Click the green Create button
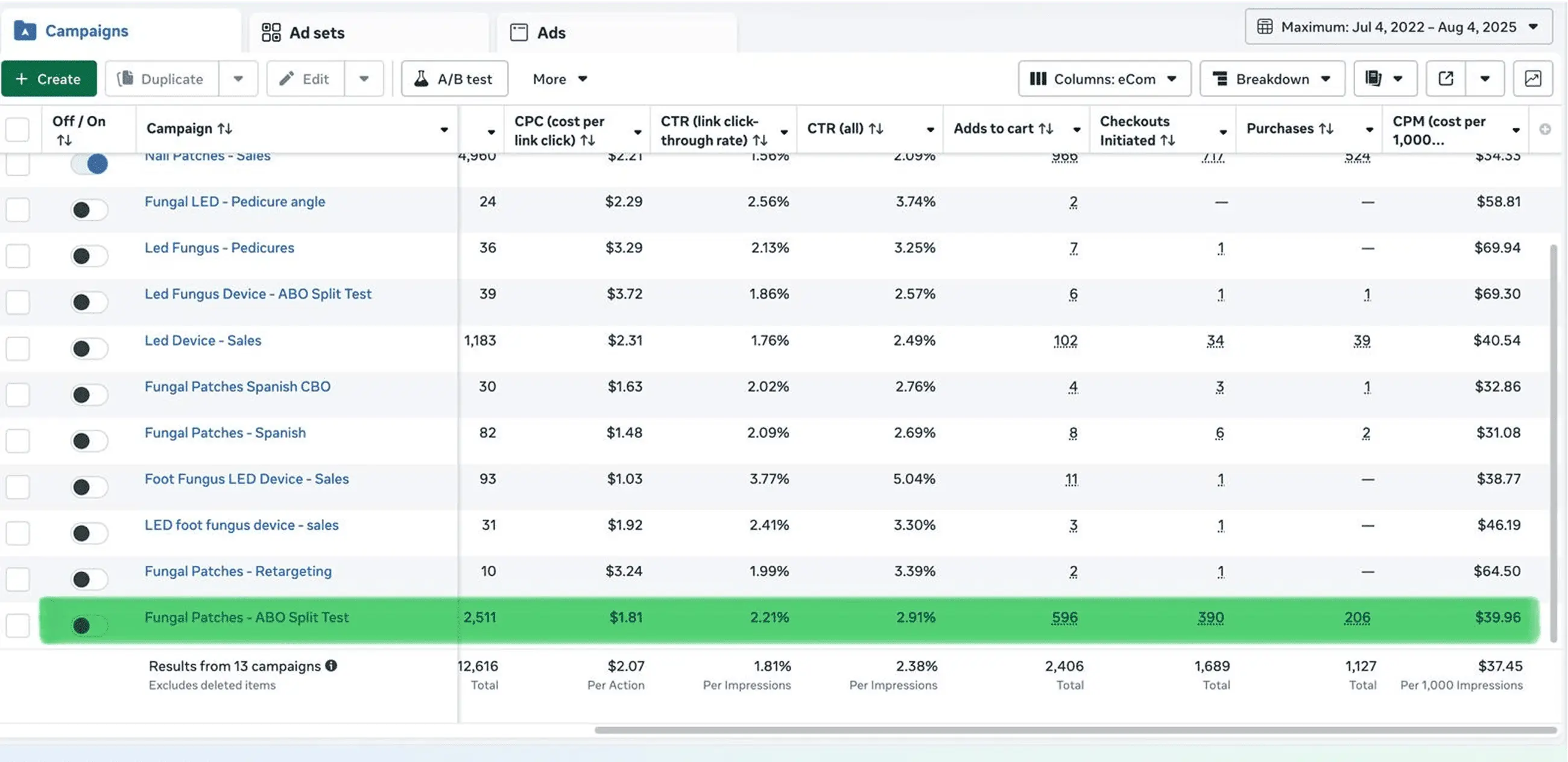The width and height of the screenshot is (1568, 762). [x=49, y=78]
